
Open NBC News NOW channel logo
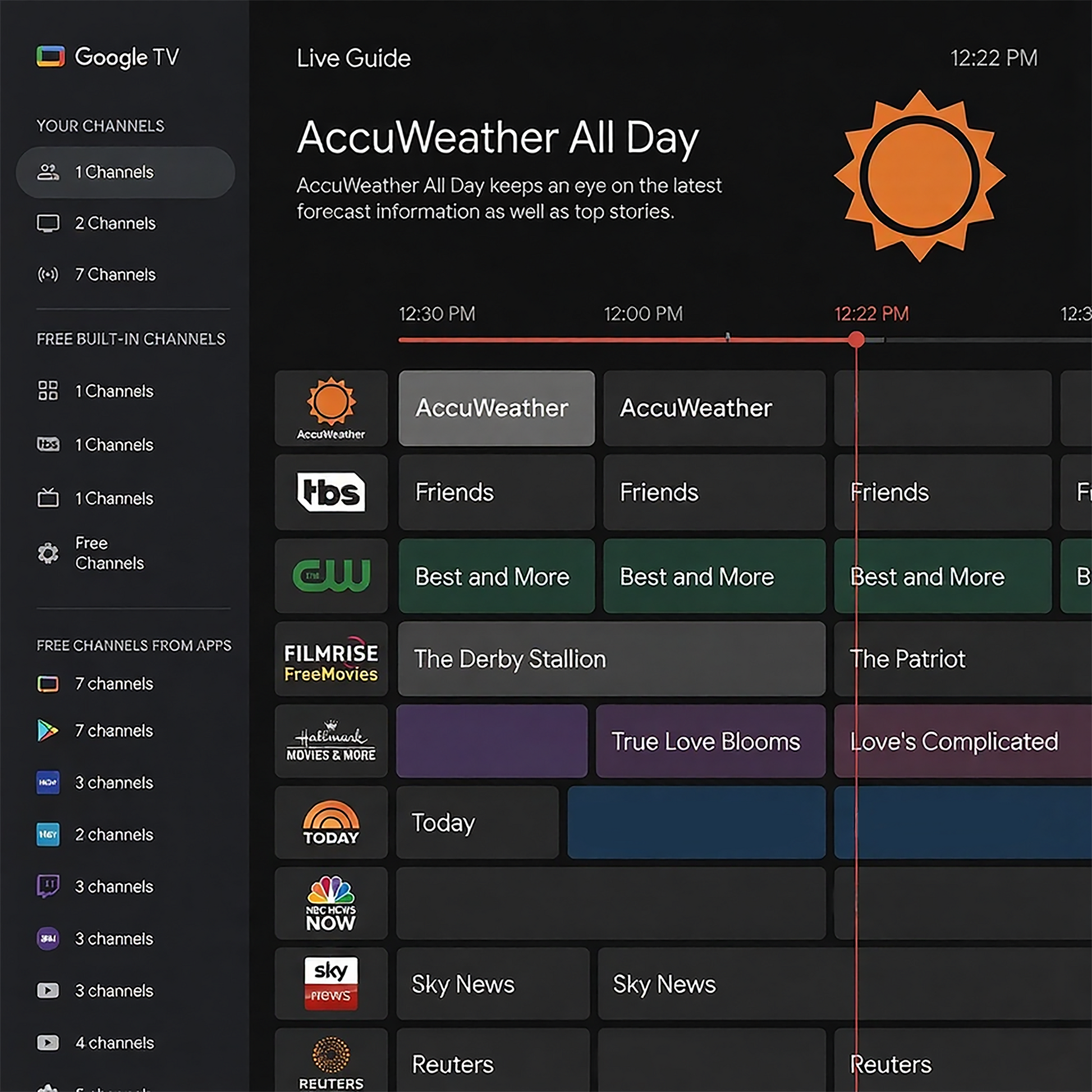click(331, 904)
